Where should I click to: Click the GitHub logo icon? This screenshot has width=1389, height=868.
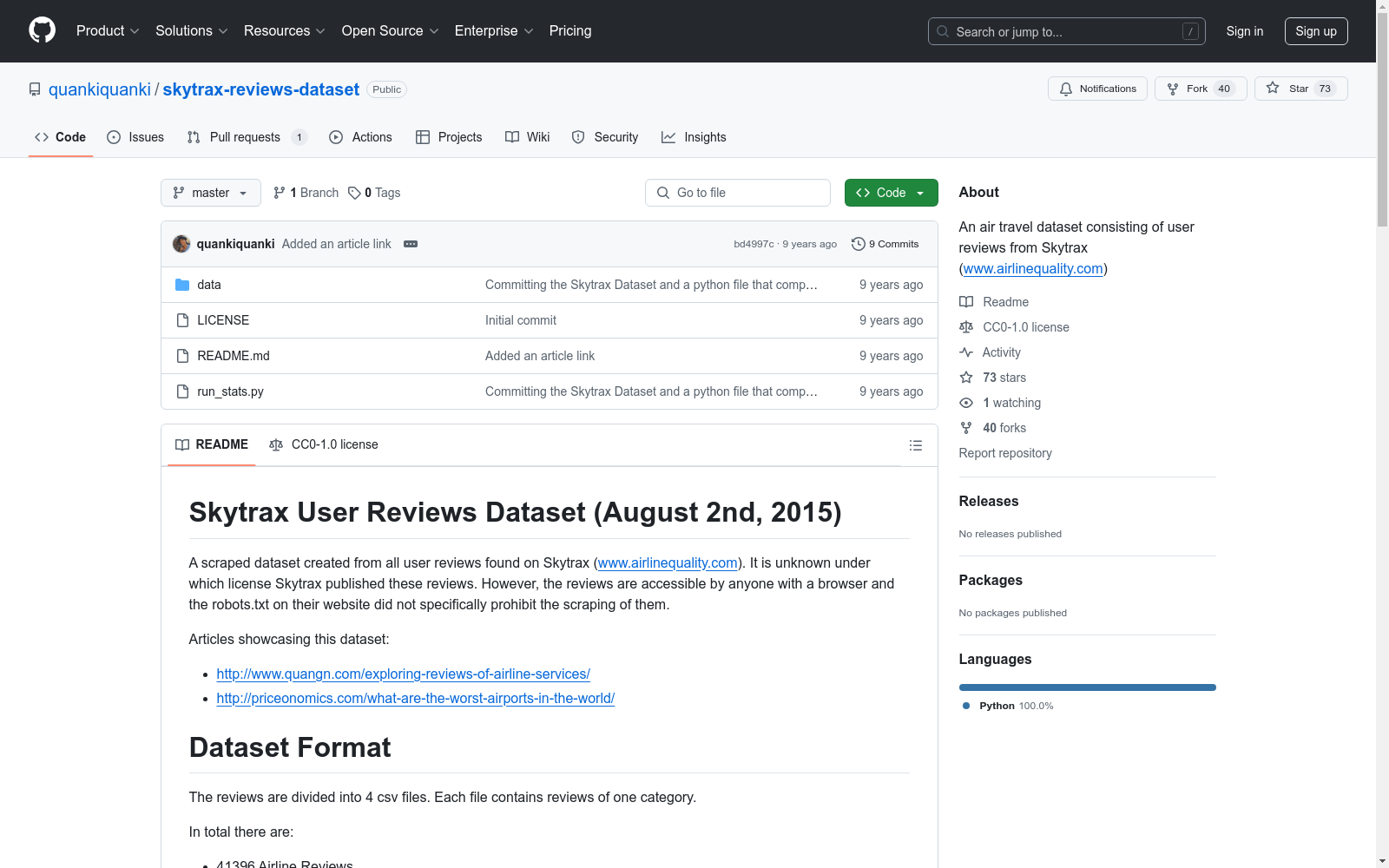pos(42,30)
